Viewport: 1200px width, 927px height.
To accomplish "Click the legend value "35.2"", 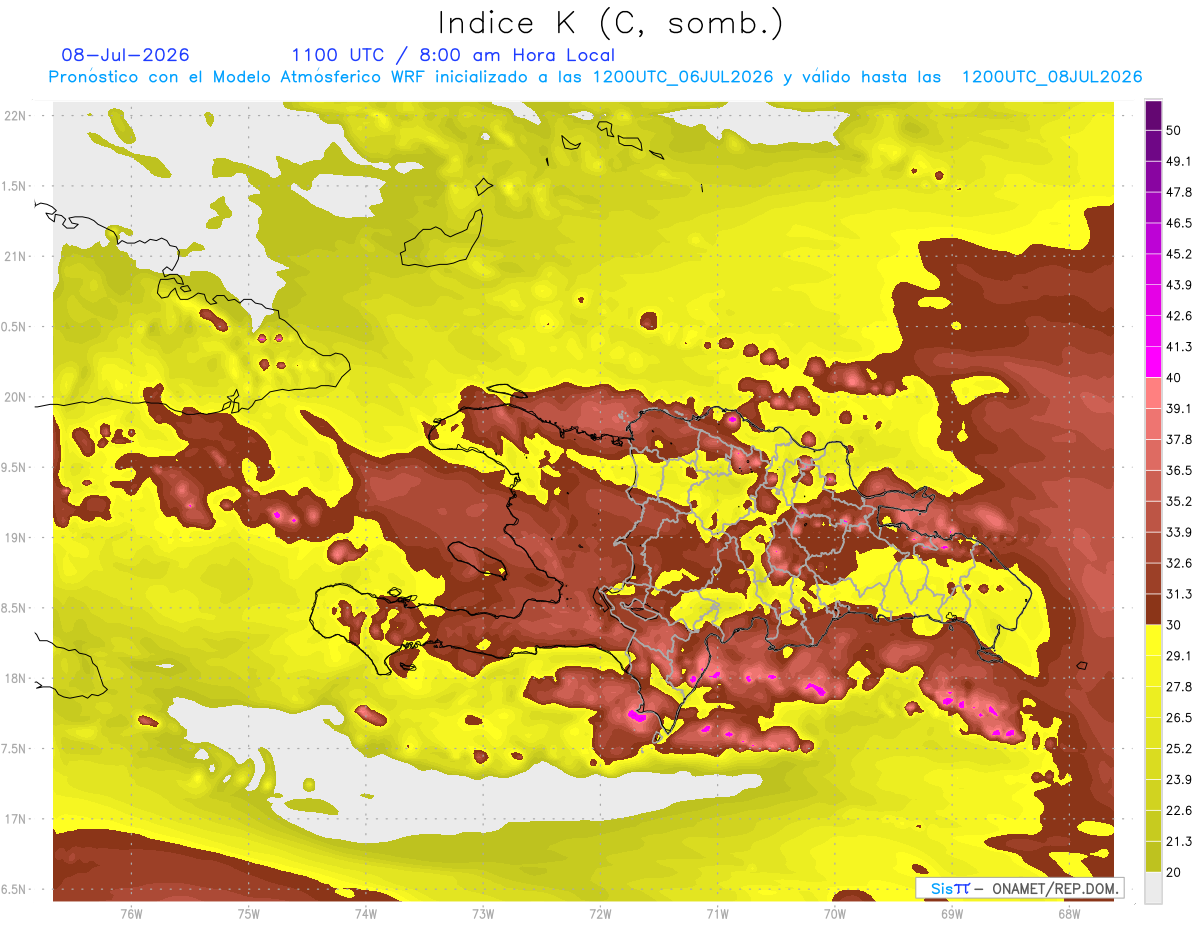I will point(1178,501).
